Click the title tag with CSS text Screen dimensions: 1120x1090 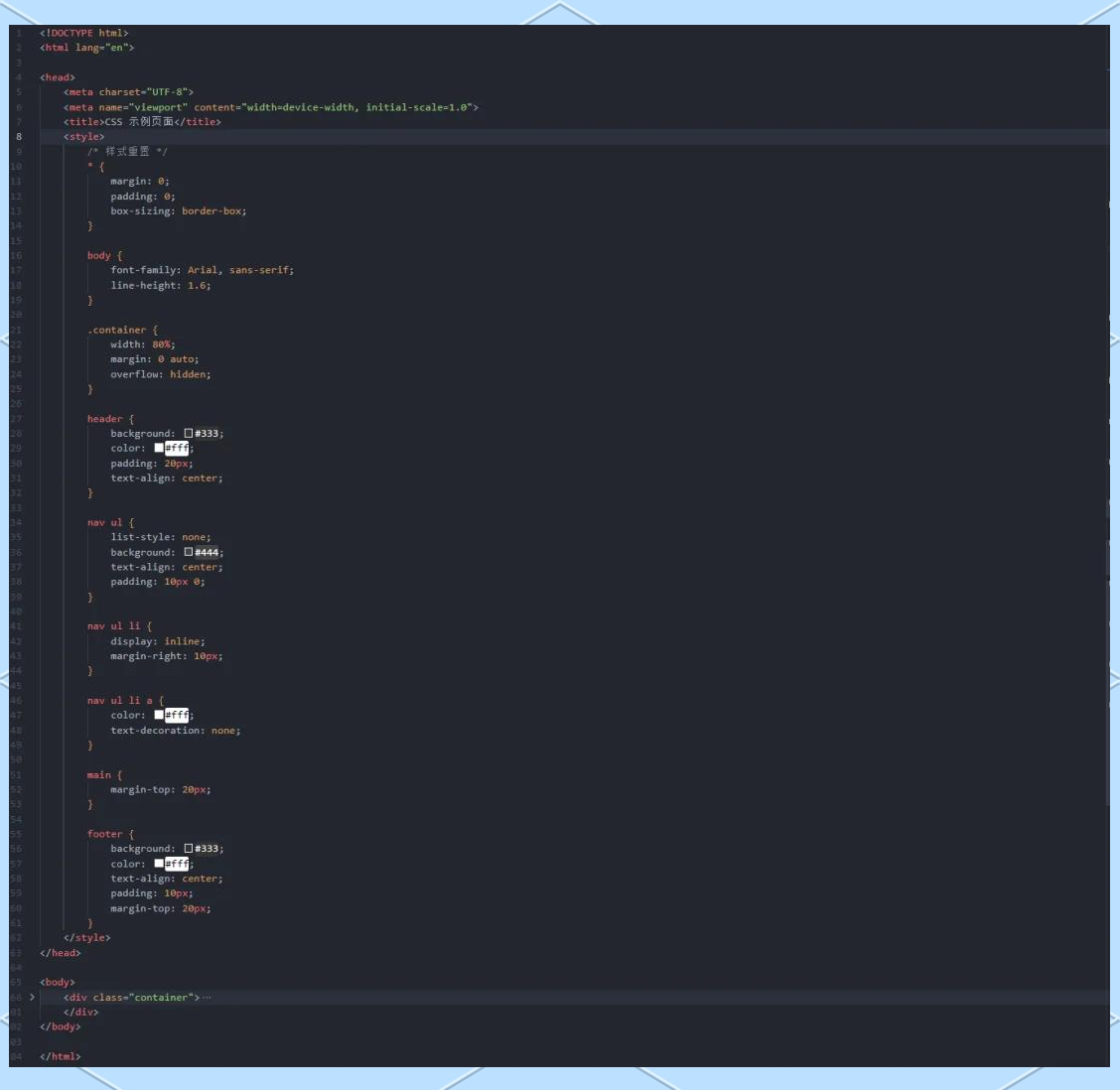pyautogui.click(x=142, y=122)
